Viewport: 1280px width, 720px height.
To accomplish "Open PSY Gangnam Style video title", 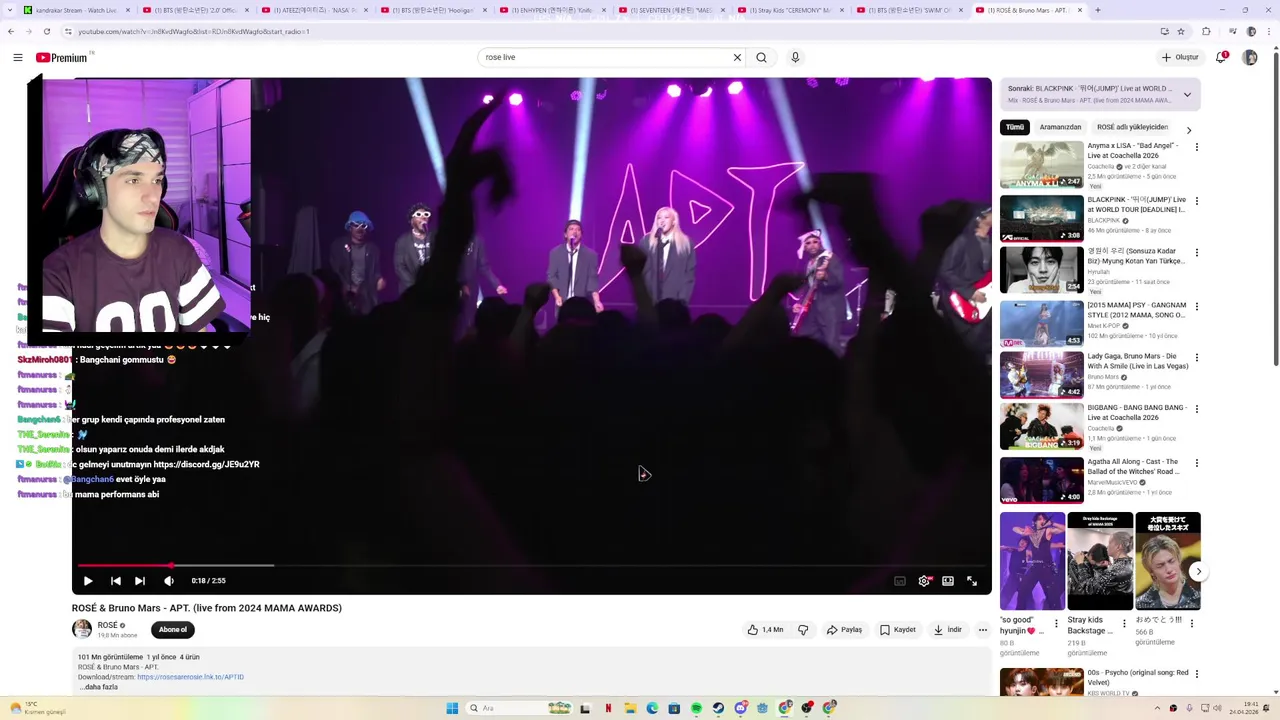I will (1137, 310).
